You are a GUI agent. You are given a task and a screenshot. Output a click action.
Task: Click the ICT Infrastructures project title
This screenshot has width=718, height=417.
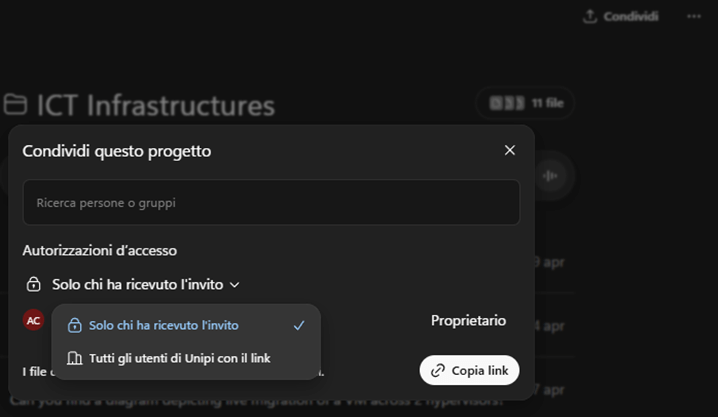click(155, 104)
